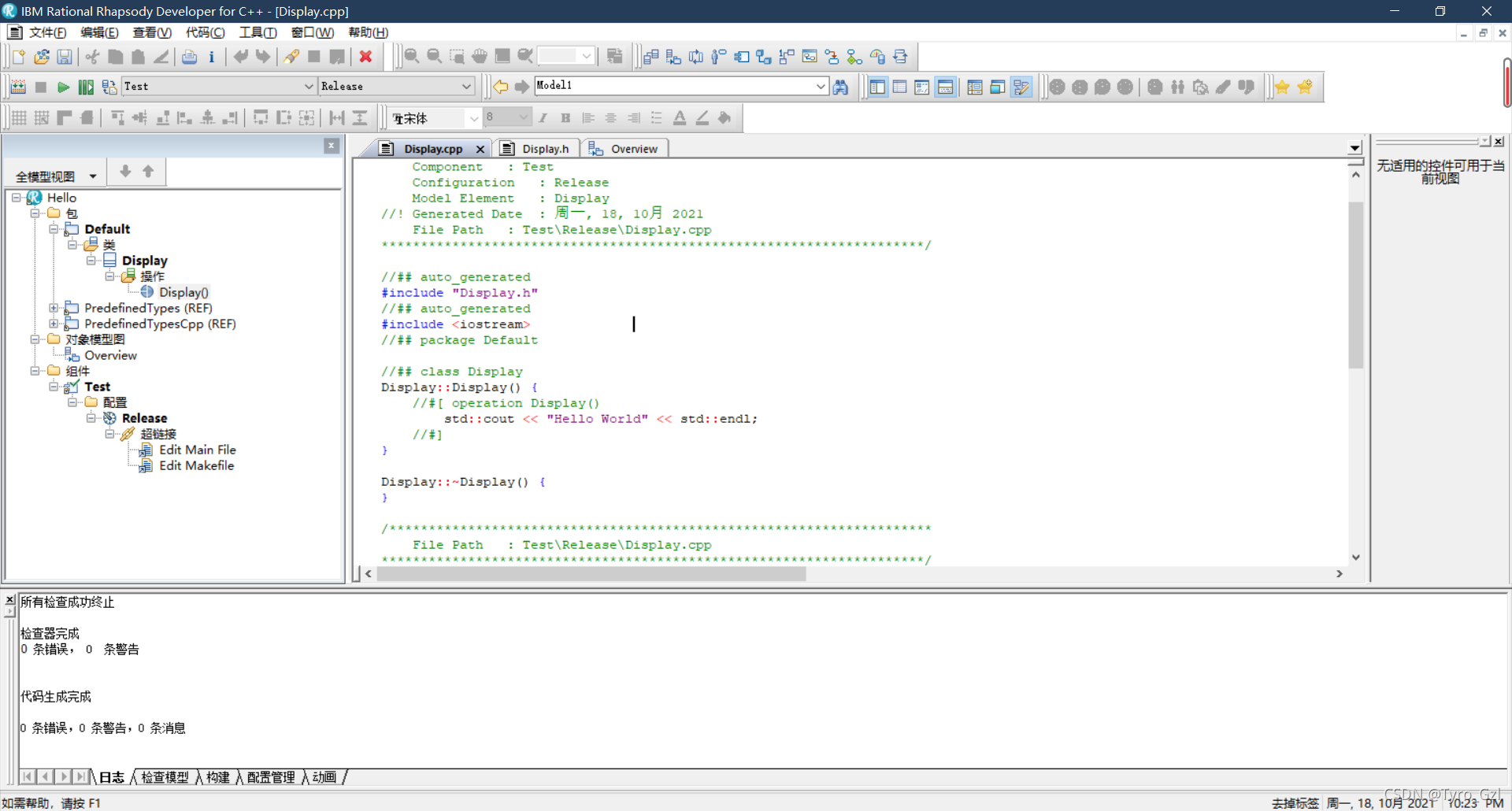
Task: Click the move down arrow in browser
Action: 125,171
